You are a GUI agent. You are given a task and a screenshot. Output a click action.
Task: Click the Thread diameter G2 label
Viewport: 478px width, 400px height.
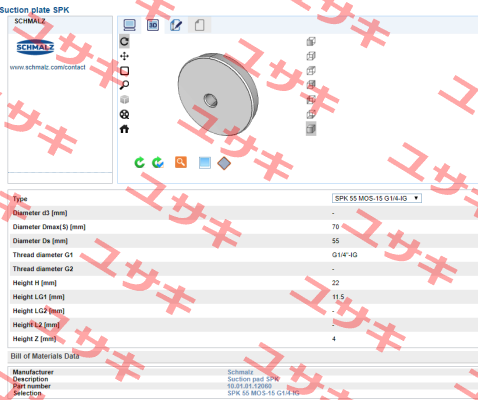pyautogui.click(x=43, y=269)
